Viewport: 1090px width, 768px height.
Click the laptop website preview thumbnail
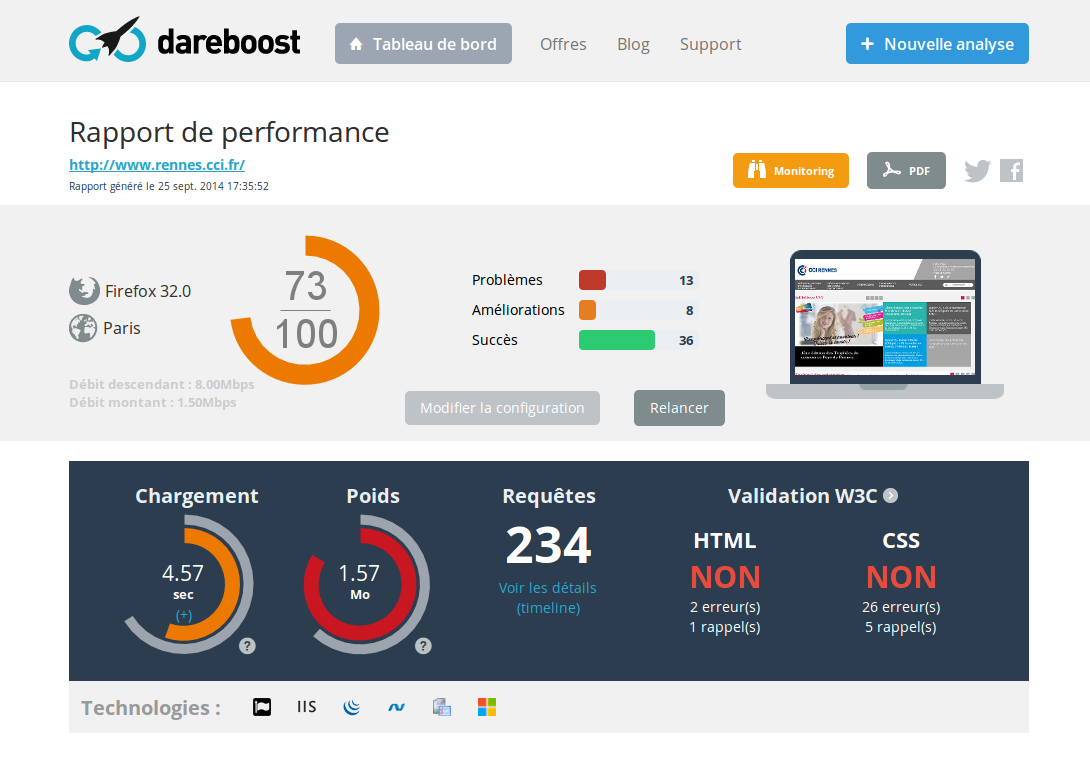884,320
